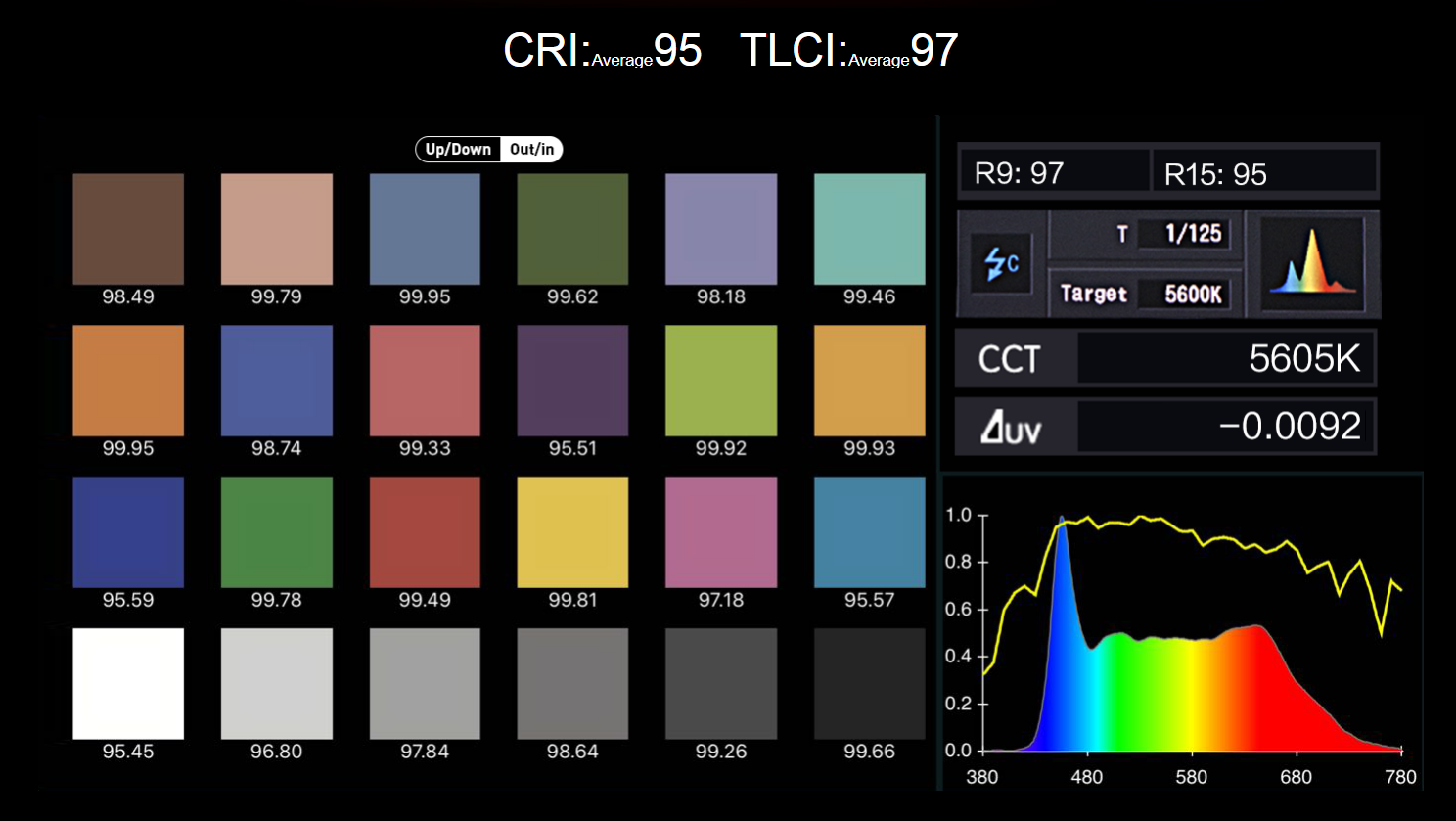Screen dimensions: 1456x821
Task: Select the Up/Down toggle option
Action: (x=458, y=150)
